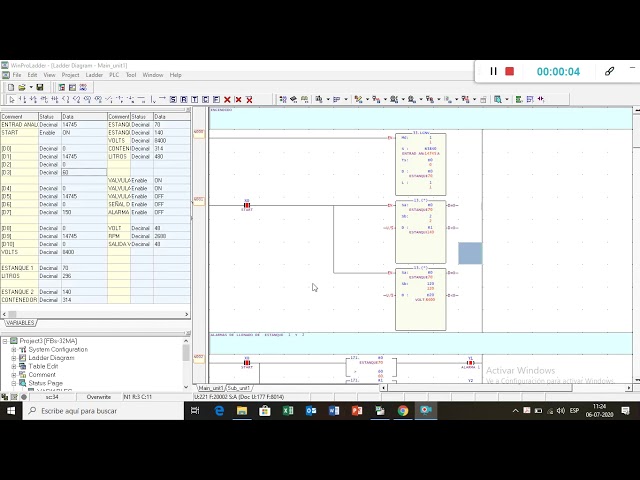Click right arrow of status table horizontal scrollbar
640x480 pixels.
187,314
